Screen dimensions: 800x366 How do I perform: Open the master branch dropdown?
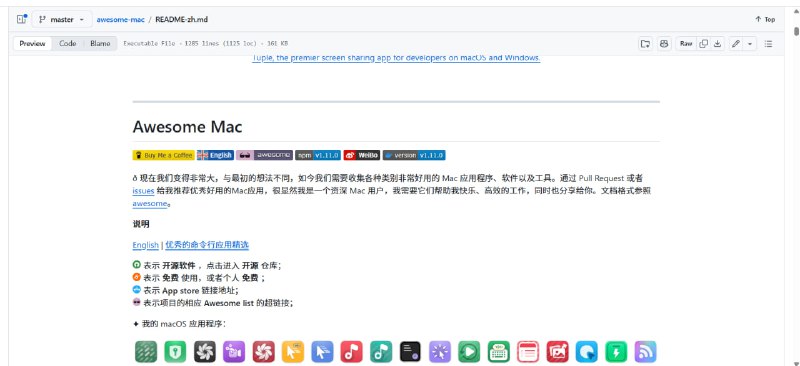click(x=62, y=19)
